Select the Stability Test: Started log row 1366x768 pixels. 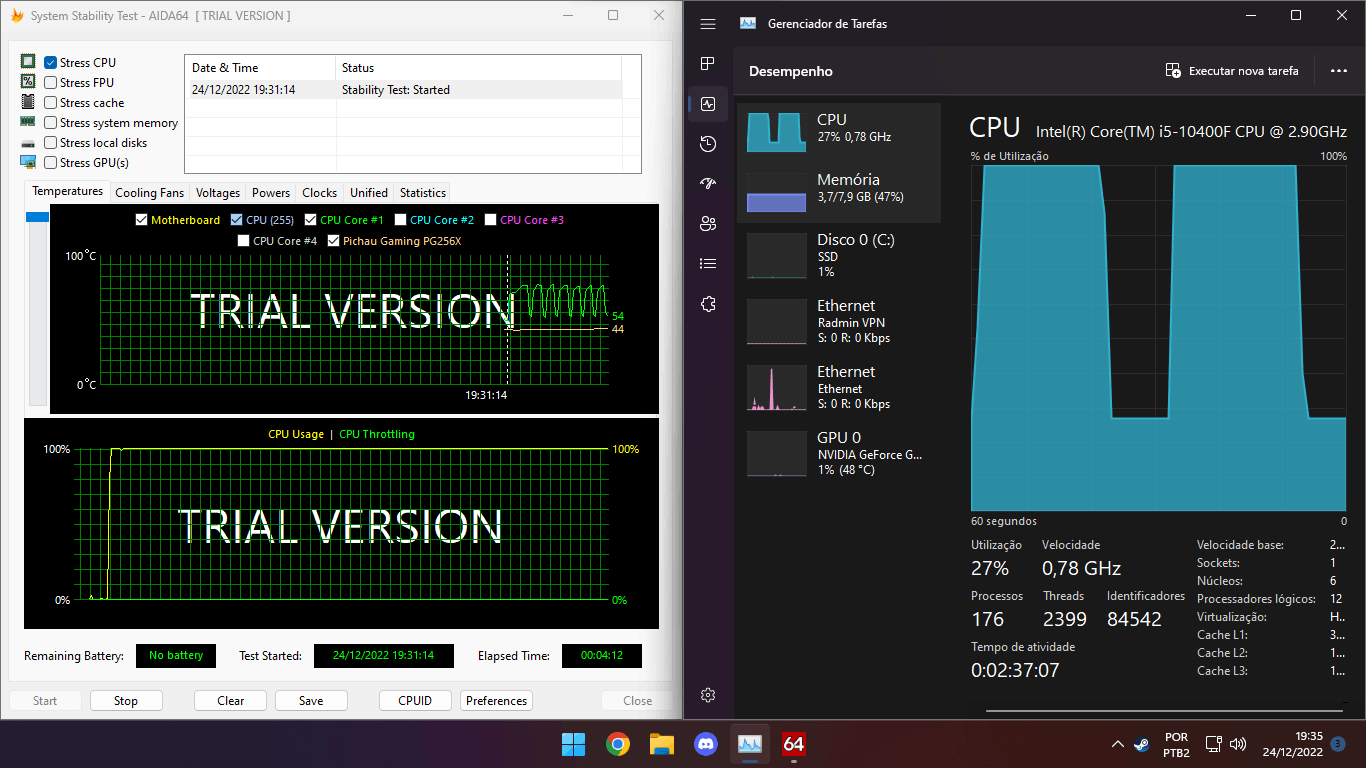[x=404, y=90]
